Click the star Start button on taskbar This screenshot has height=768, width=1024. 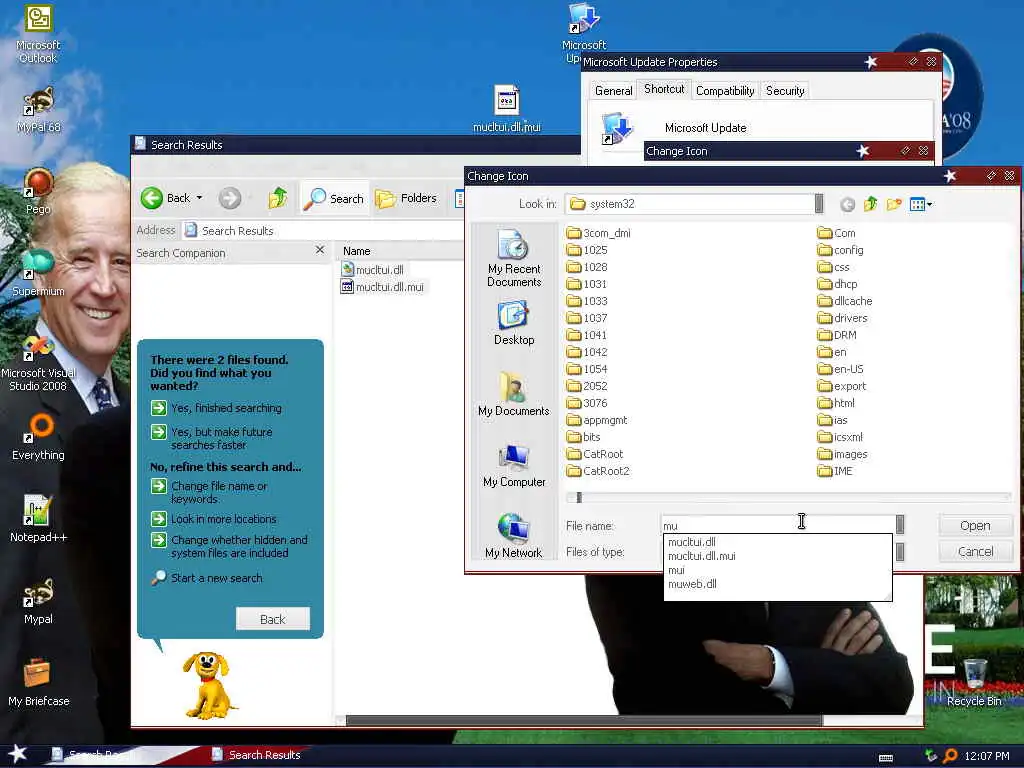18,754
